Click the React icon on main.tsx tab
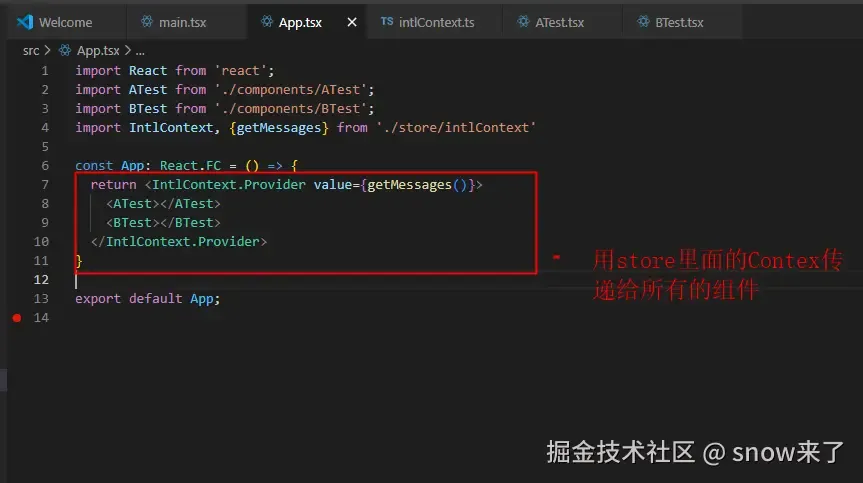 146,21
